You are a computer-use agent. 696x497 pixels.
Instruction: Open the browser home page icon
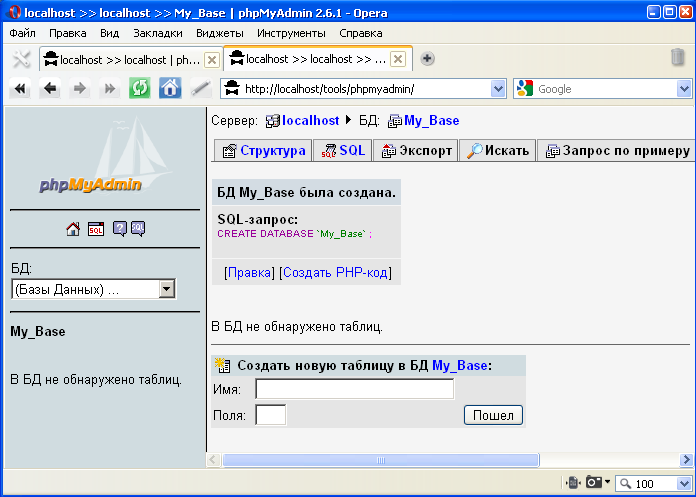(x=170, y=88)
